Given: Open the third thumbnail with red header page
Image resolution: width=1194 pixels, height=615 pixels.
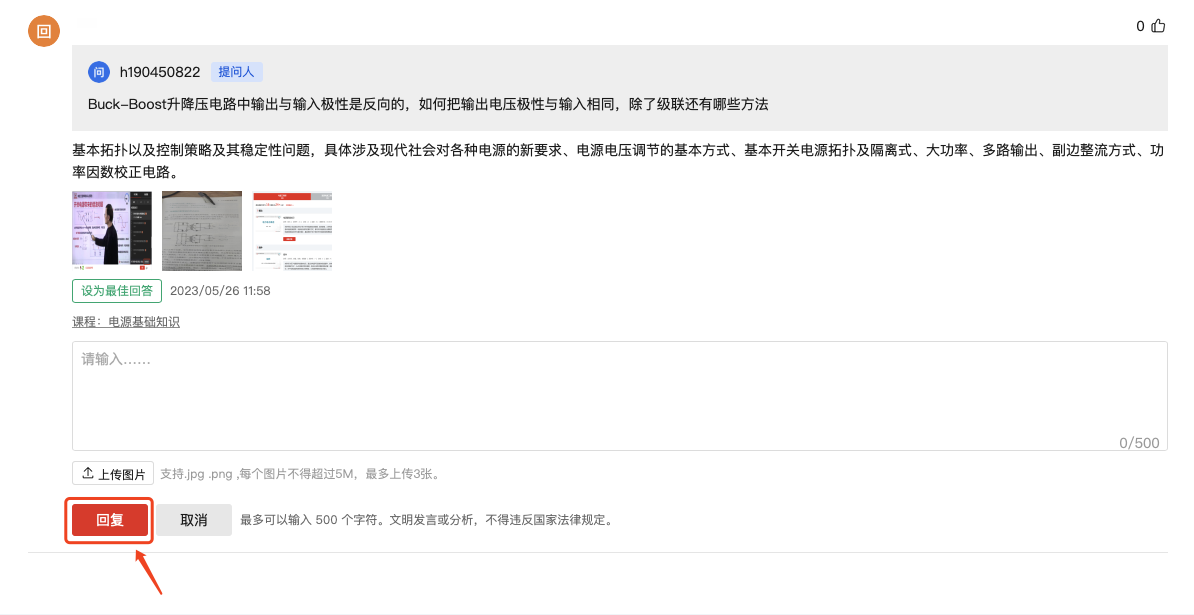Looking at the screenshot, I should (x=292, y=231).
